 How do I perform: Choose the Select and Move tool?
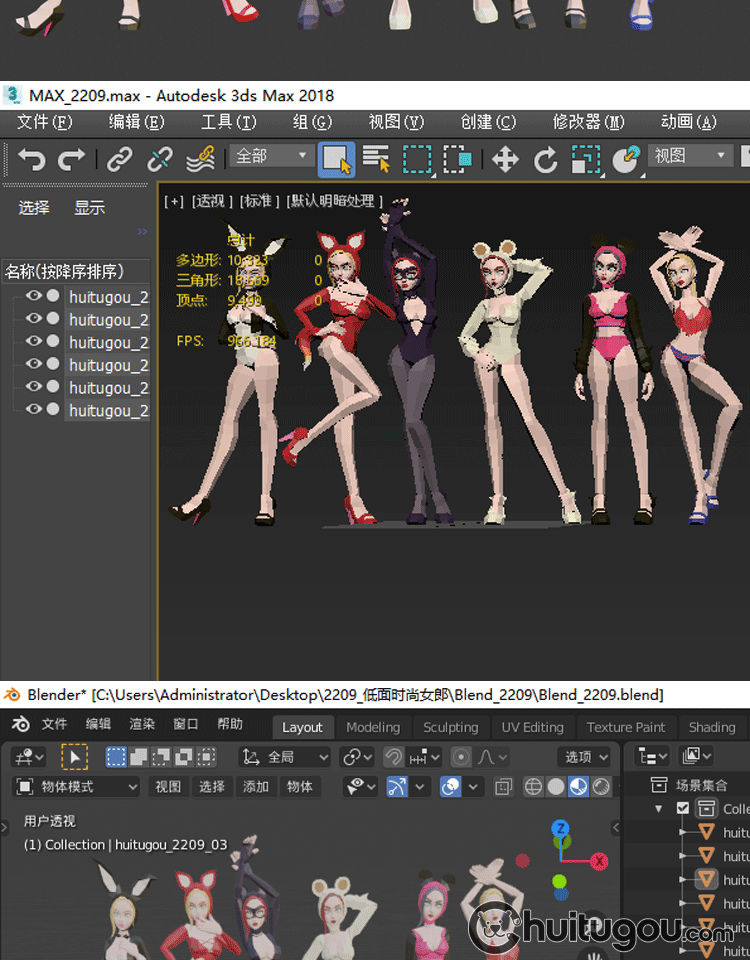coord(505,159)
